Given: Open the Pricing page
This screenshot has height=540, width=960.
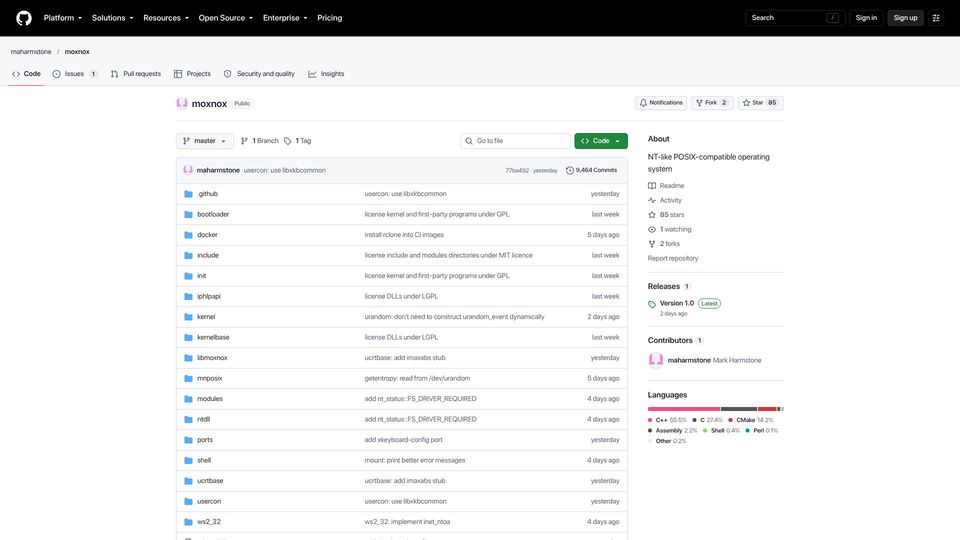Looking at the screenshot, I should pos(329,18).
